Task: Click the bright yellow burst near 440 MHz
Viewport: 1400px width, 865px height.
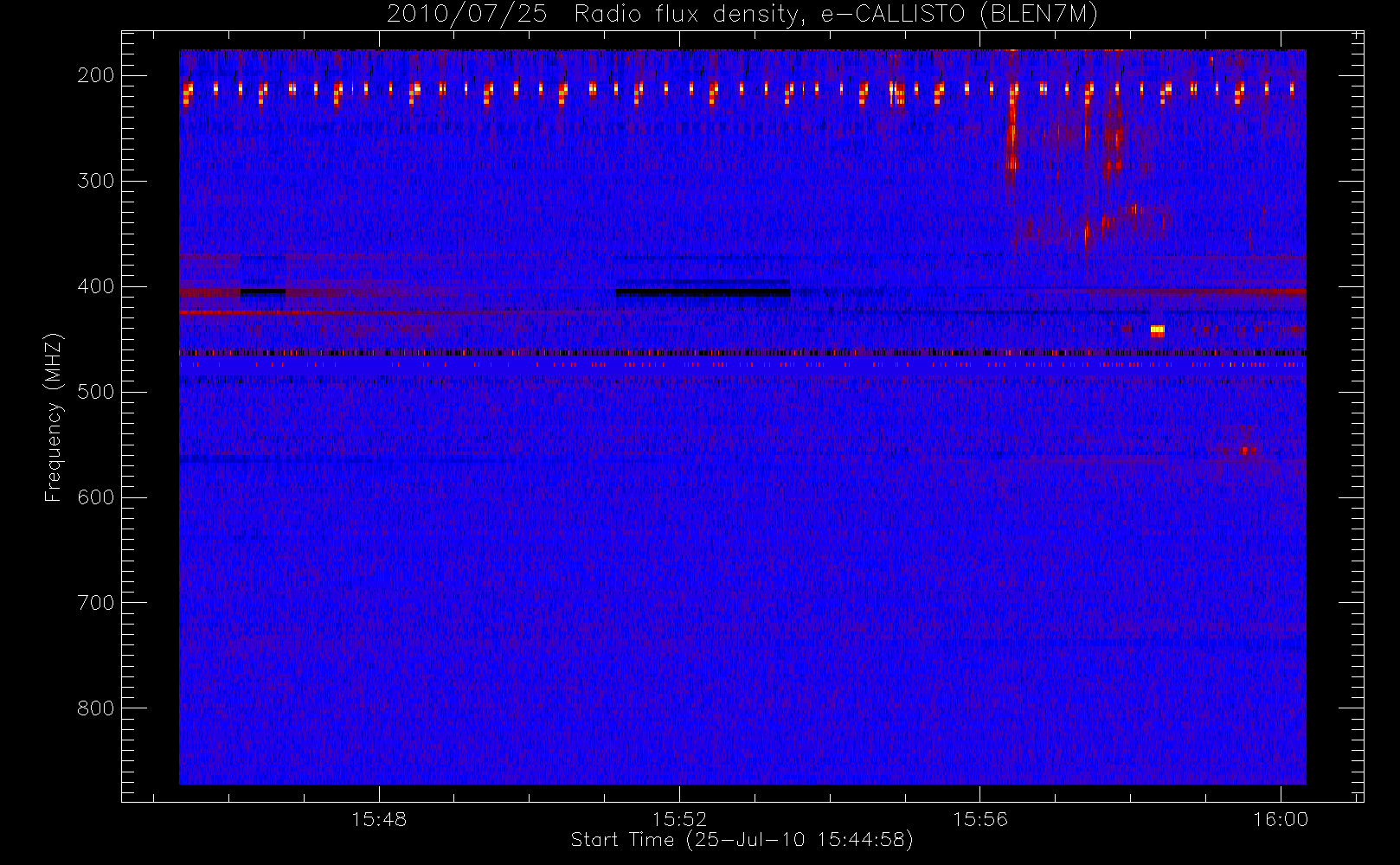Action: click(x=1158, y=330)
